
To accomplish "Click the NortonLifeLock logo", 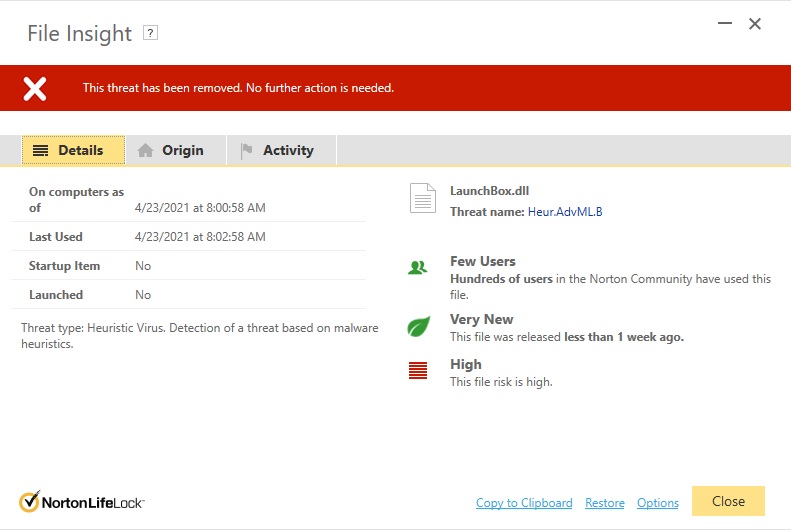I will [x=82, y=502].
